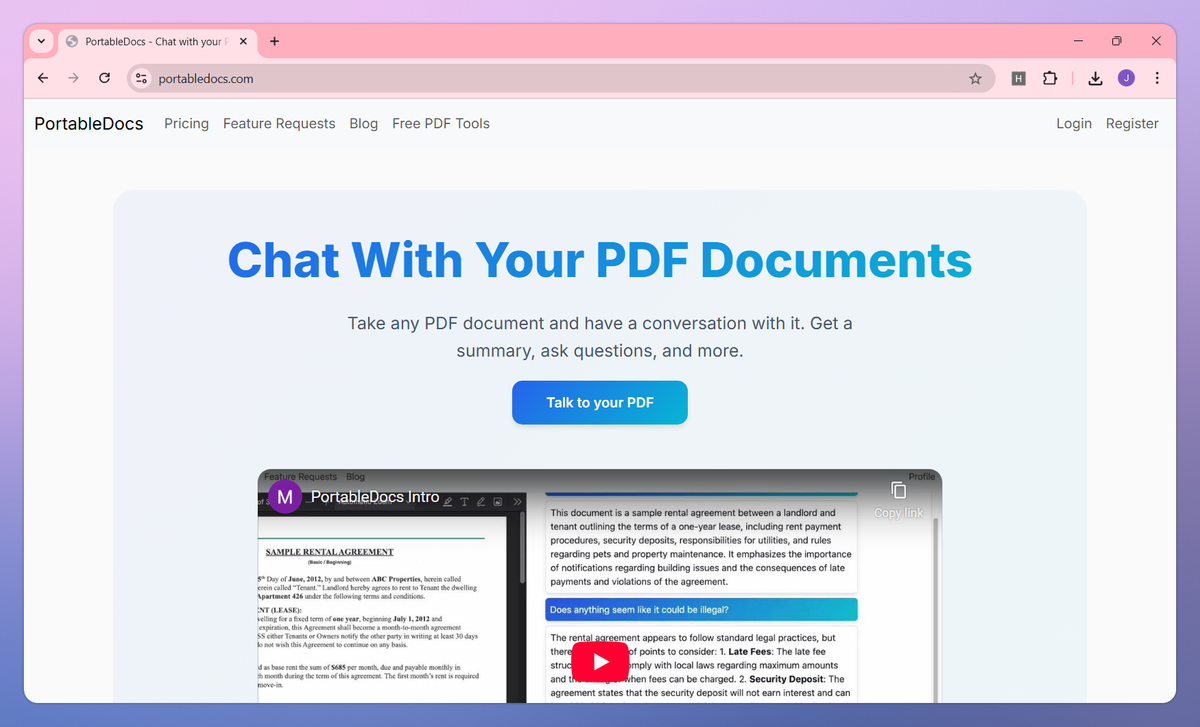Play the video with the red YouTube button

pos(600,662)
